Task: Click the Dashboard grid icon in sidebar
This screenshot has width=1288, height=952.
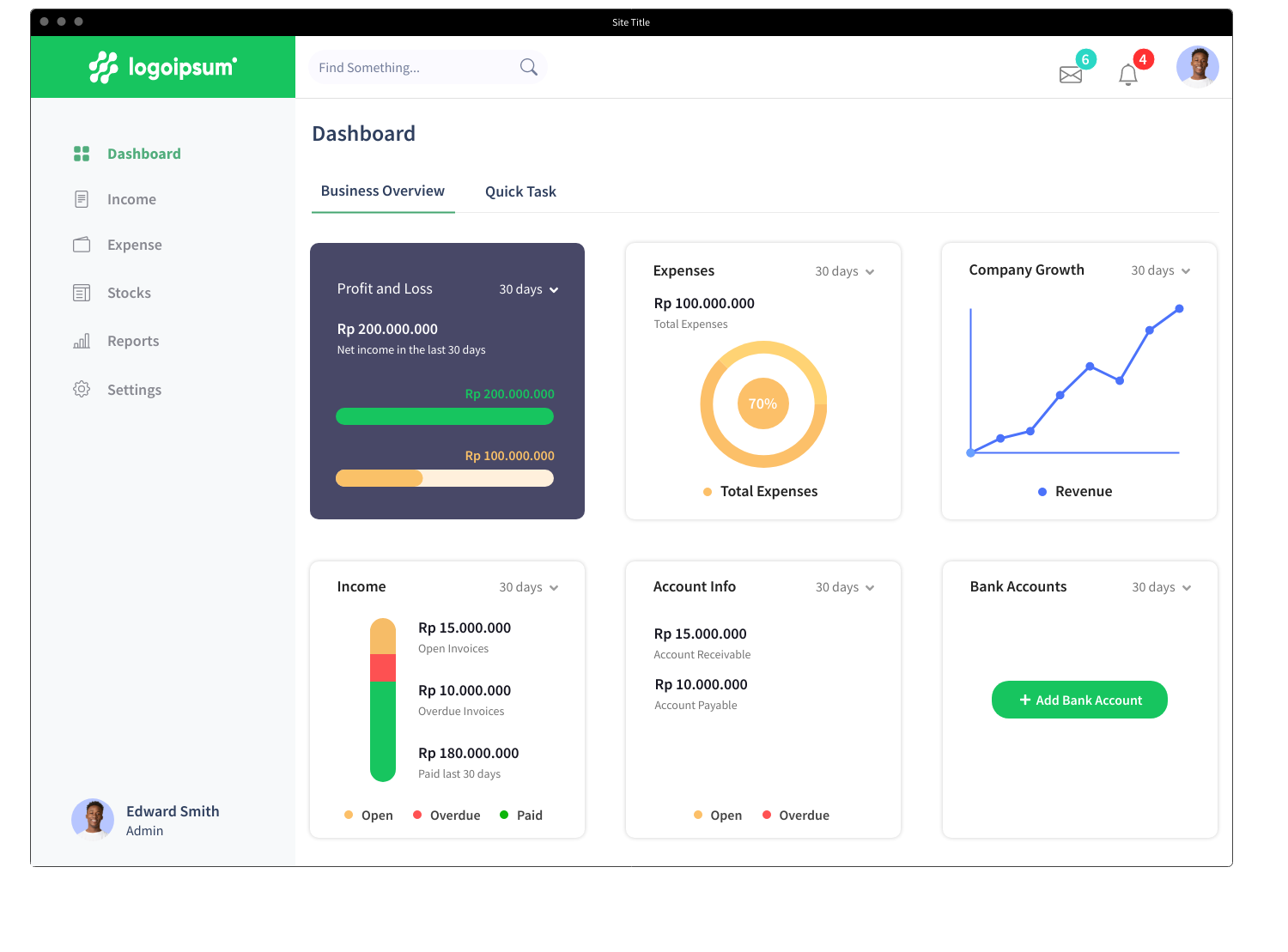Action: pyautogui.click(x=82, y=154)
